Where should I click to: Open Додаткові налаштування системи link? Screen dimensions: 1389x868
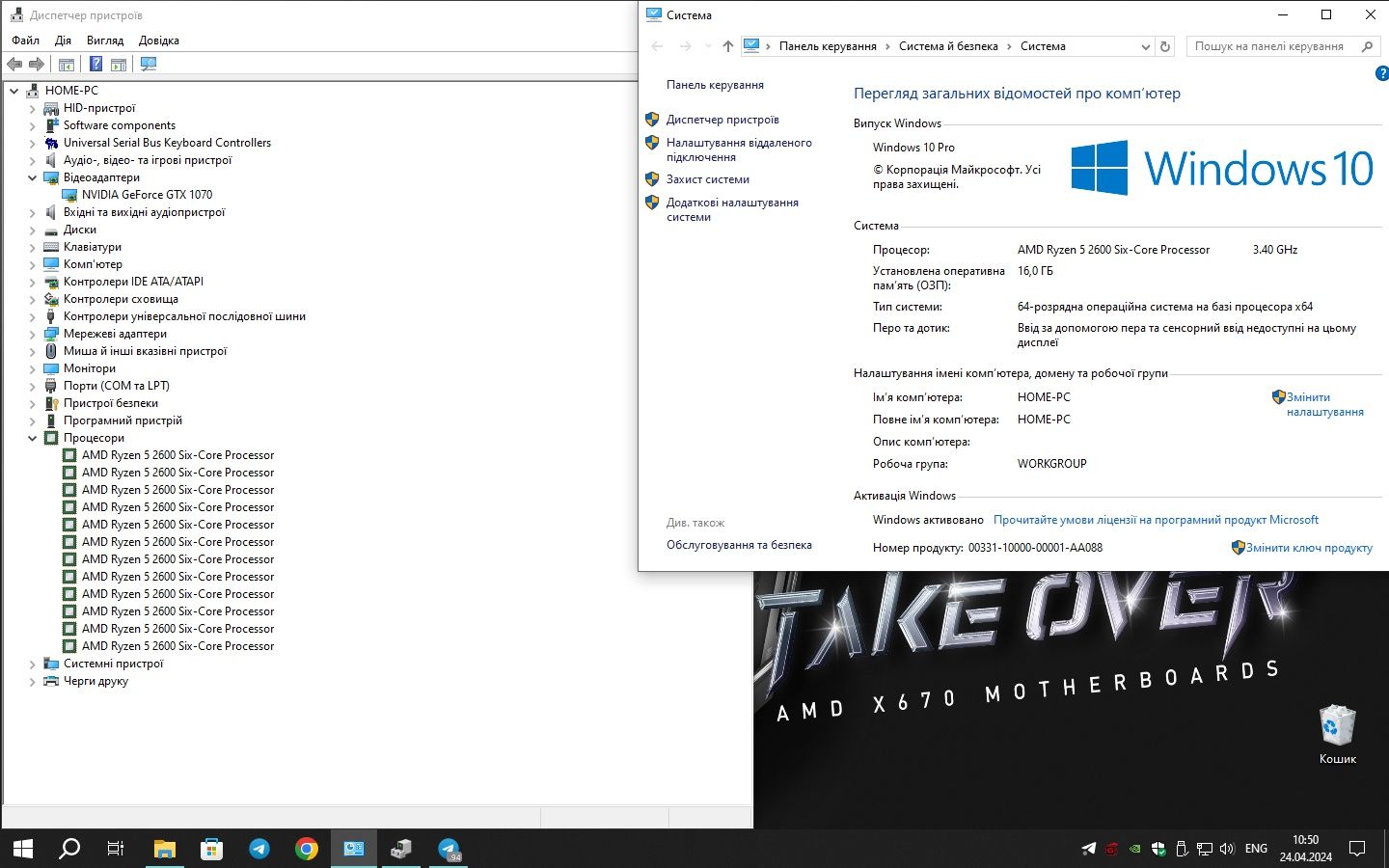coord(732,209)
